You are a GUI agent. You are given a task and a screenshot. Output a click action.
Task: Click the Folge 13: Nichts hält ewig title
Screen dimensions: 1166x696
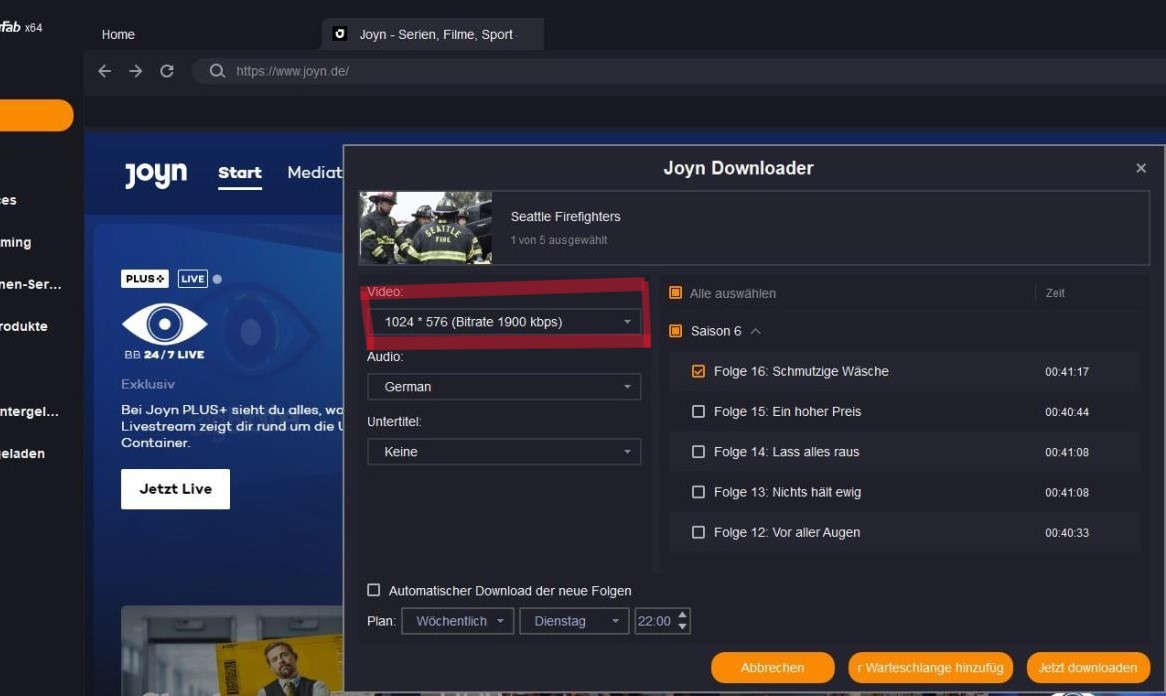787,492
